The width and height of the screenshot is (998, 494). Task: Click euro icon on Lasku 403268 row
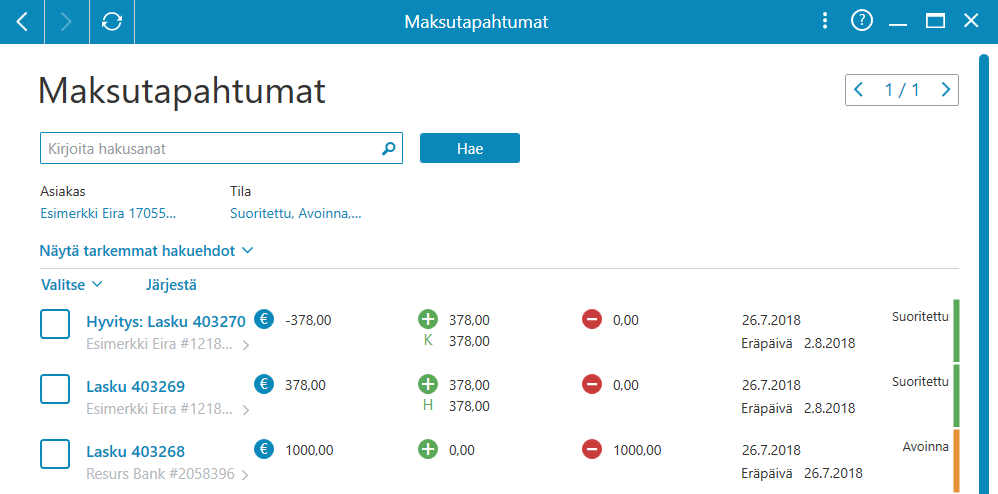264,449
